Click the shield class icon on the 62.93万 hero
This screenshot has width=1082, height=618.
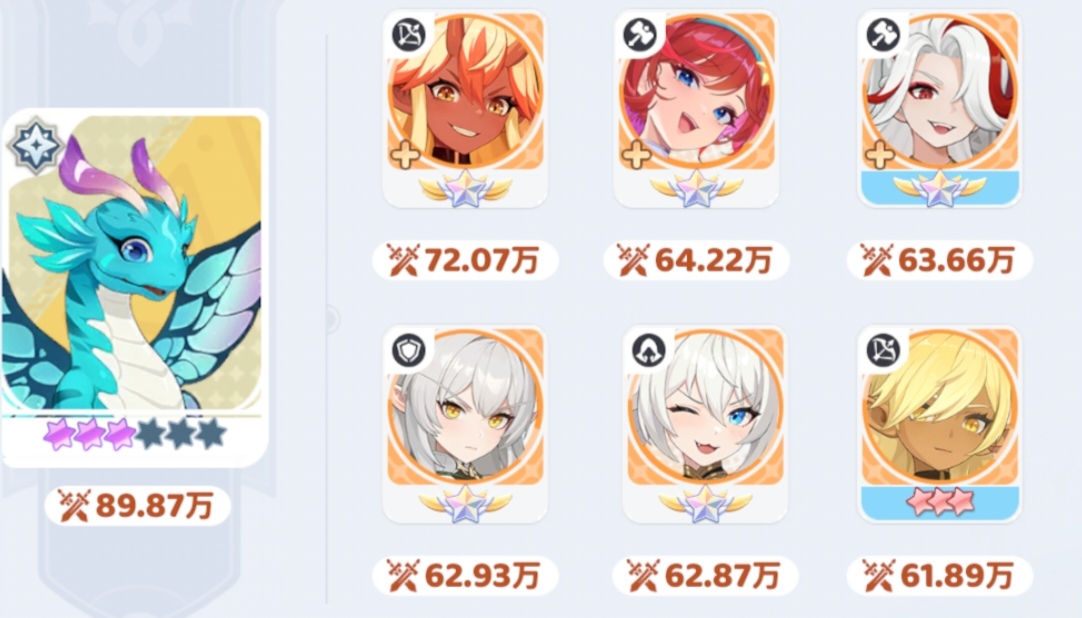point(409,350)
